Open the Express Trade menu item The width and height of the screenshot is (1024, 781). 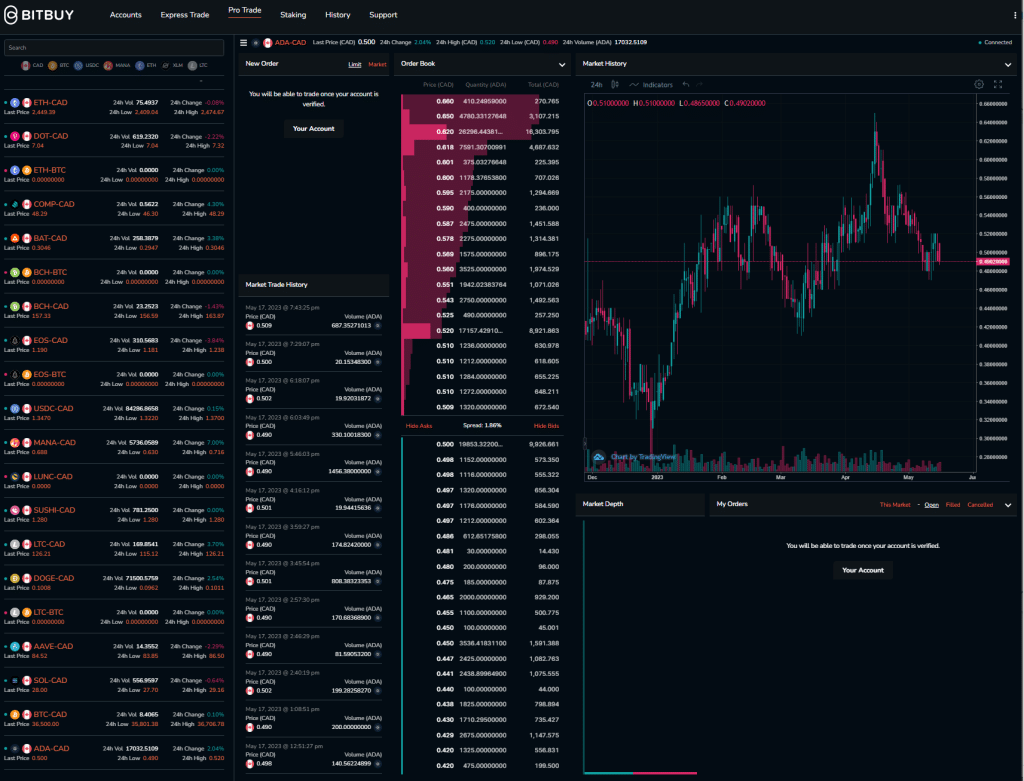pos(184,15)
